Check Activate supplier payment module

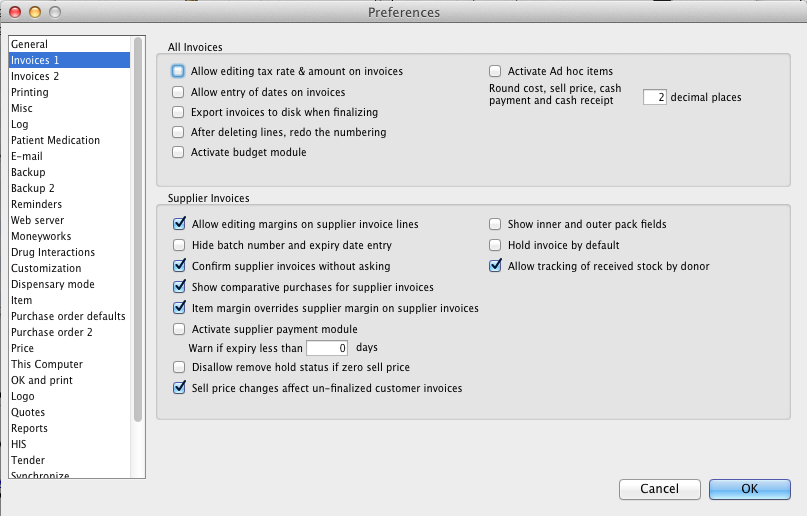pos(179,329)
